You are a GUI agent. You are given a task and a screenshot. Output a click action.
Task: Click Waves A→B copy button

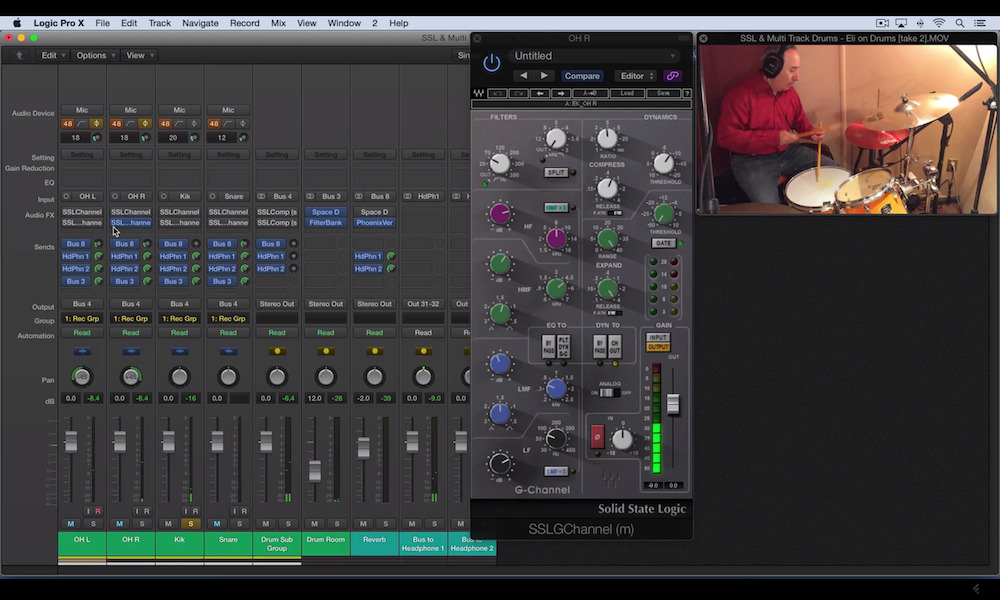point(591,93)
